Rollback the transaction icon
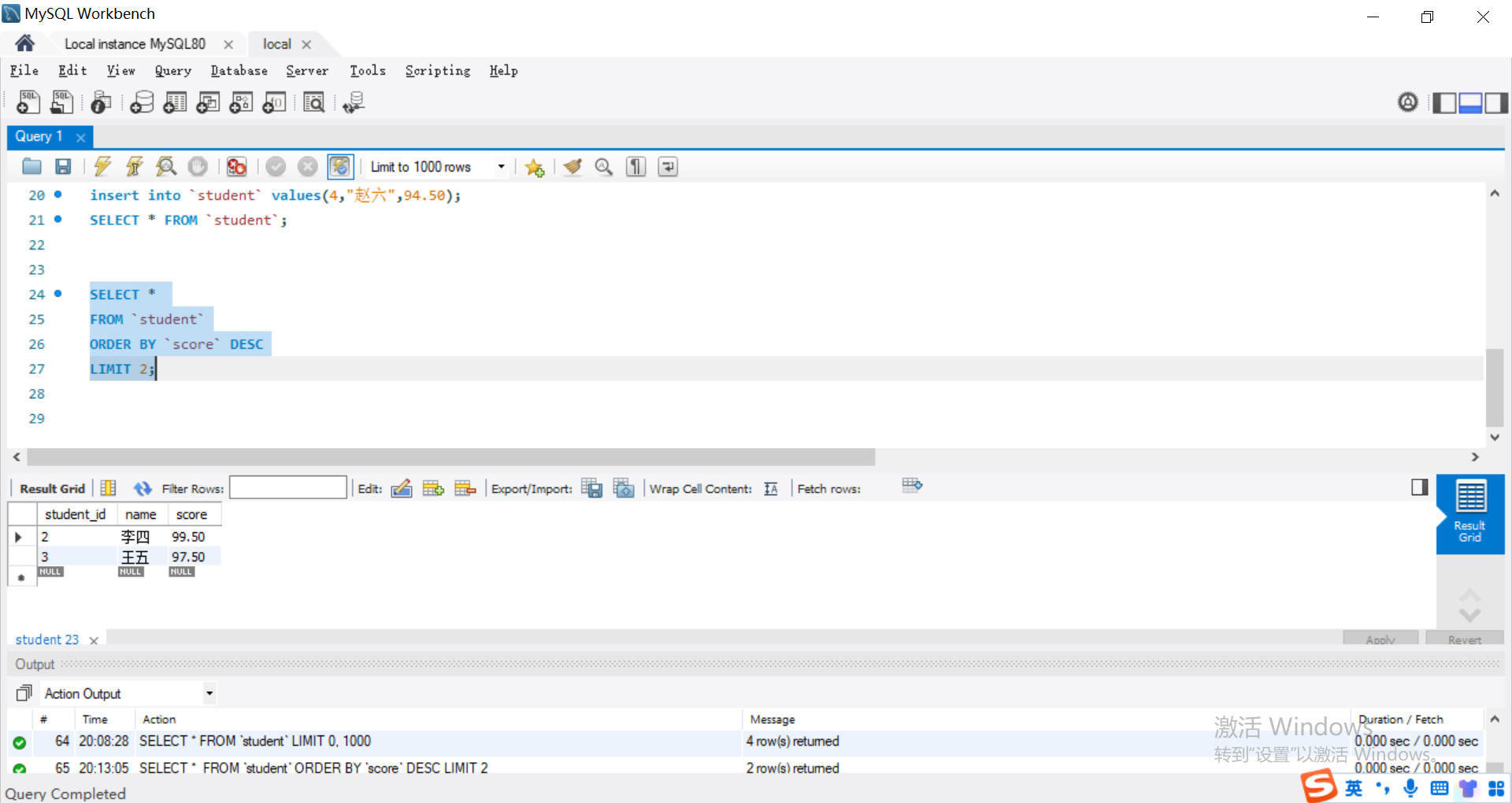Image resolution: width=1512 pixels, height=803 pixels. pos(308,166)
